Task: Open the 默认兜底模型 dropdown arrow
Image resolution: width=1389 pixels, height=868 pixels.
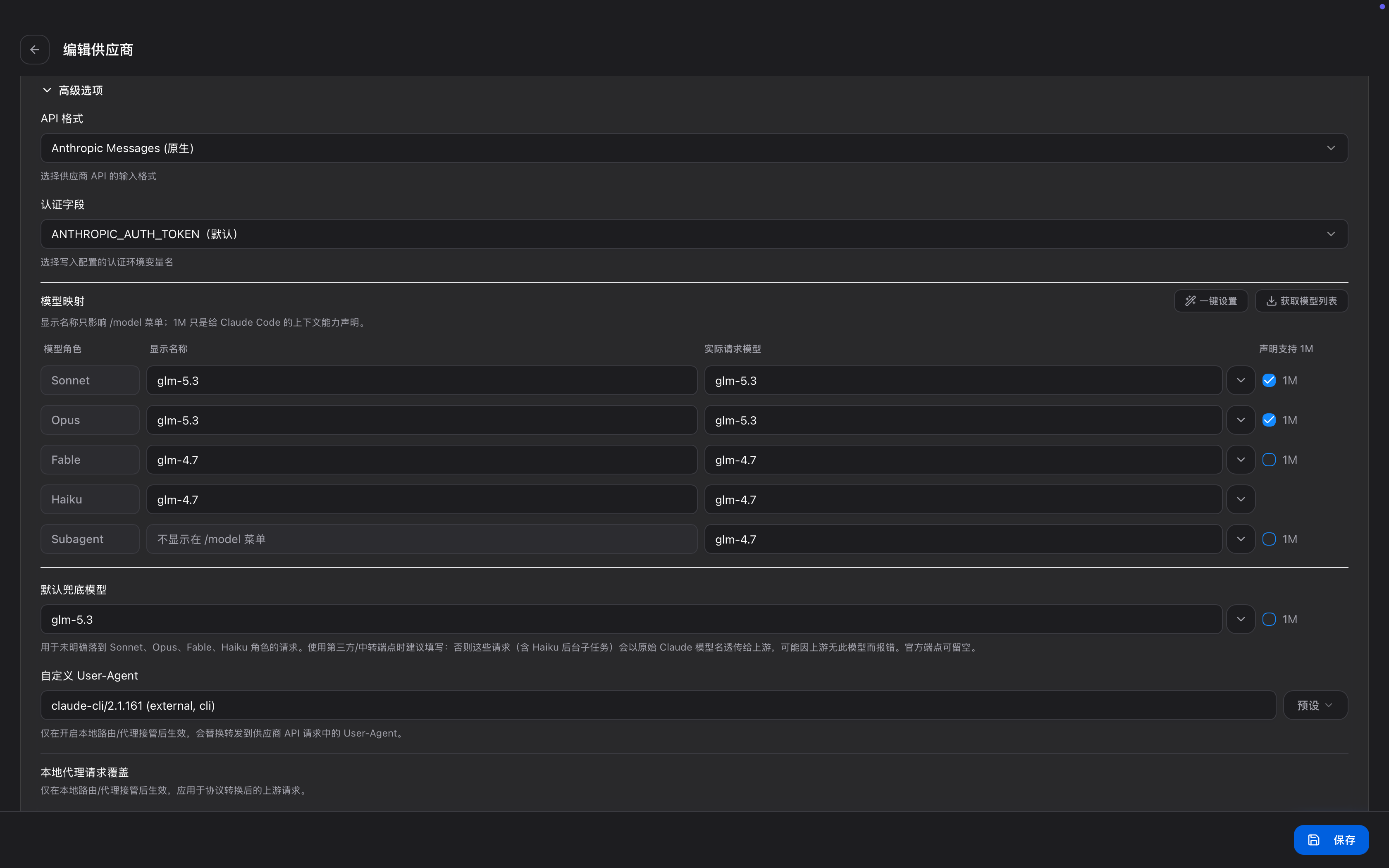Action: click(1241, 620)
